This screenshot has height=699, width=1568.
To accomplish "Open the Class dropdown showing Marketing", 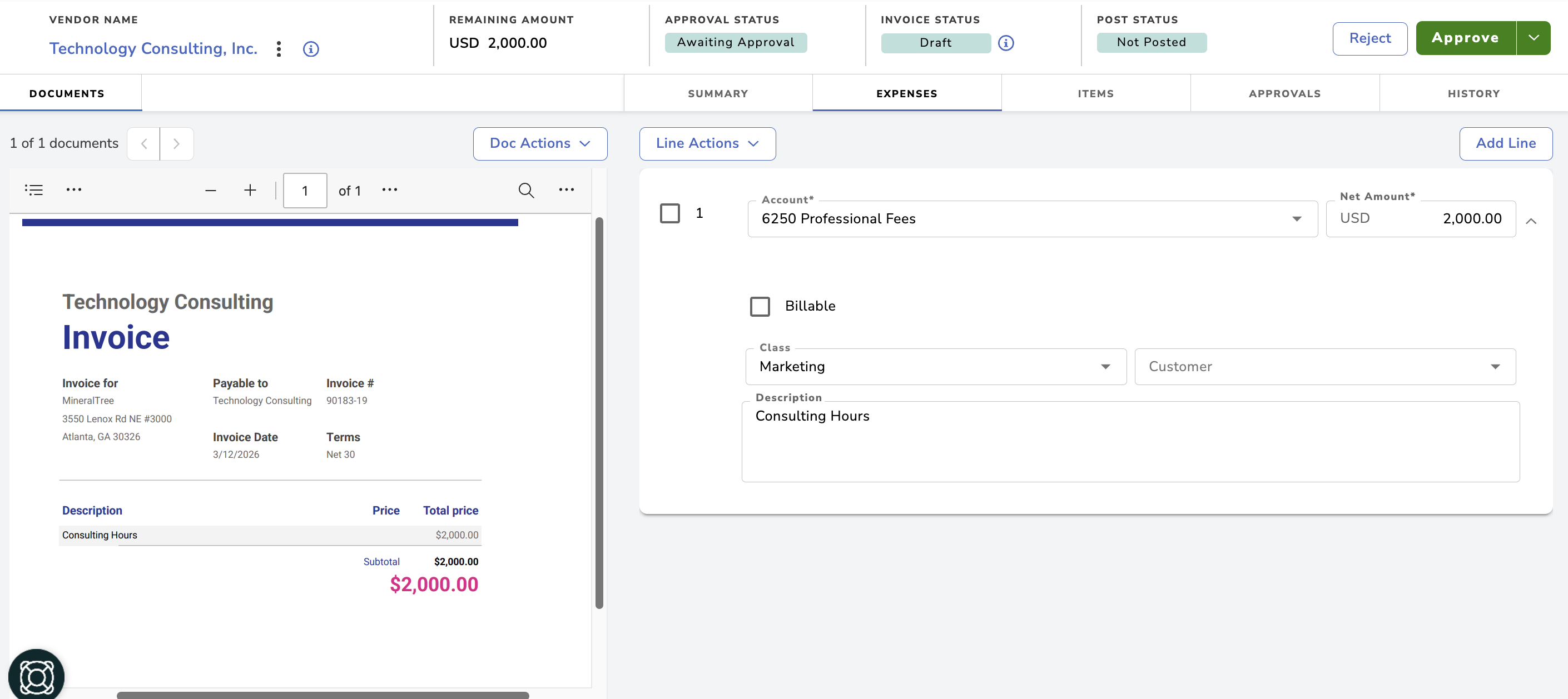I will 936,366.
